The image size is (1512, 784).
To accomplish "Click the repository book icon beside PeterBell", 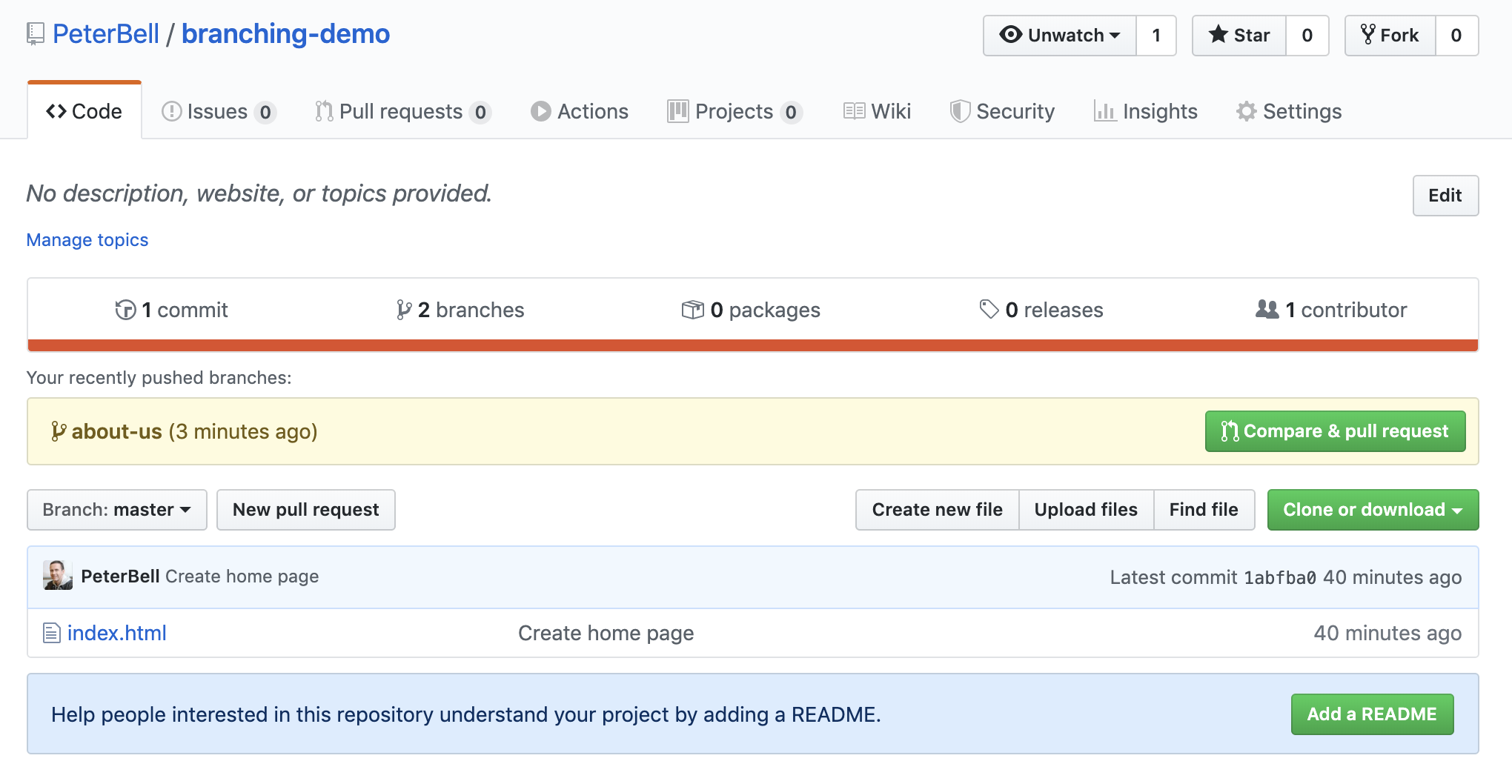I will (35, 34).
